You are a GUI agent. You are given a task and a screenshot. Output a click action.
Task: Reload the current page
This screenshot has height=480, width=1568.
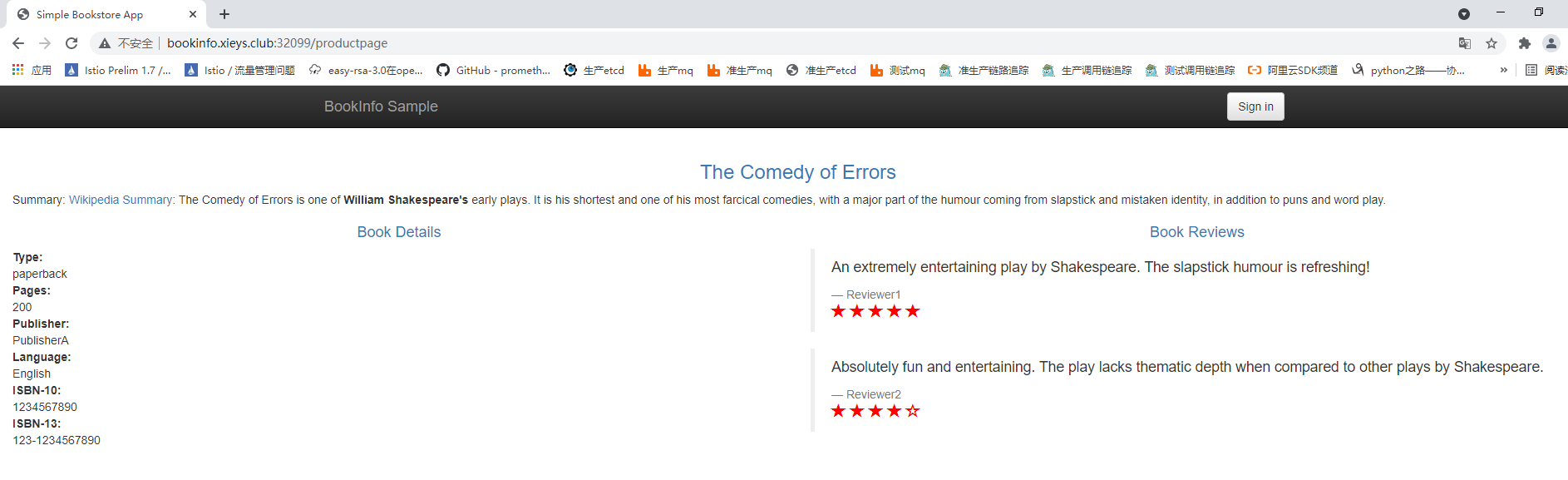click(71, 43)
